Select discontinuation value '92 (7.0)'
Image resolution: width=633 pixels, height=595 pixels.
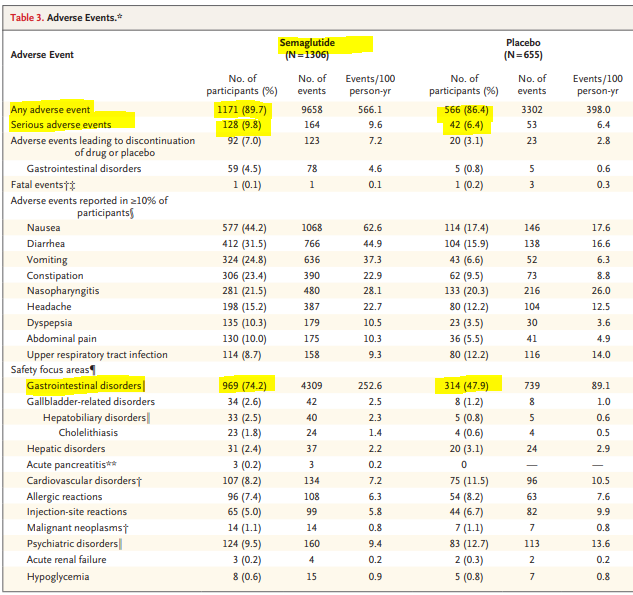pos(244,141)
